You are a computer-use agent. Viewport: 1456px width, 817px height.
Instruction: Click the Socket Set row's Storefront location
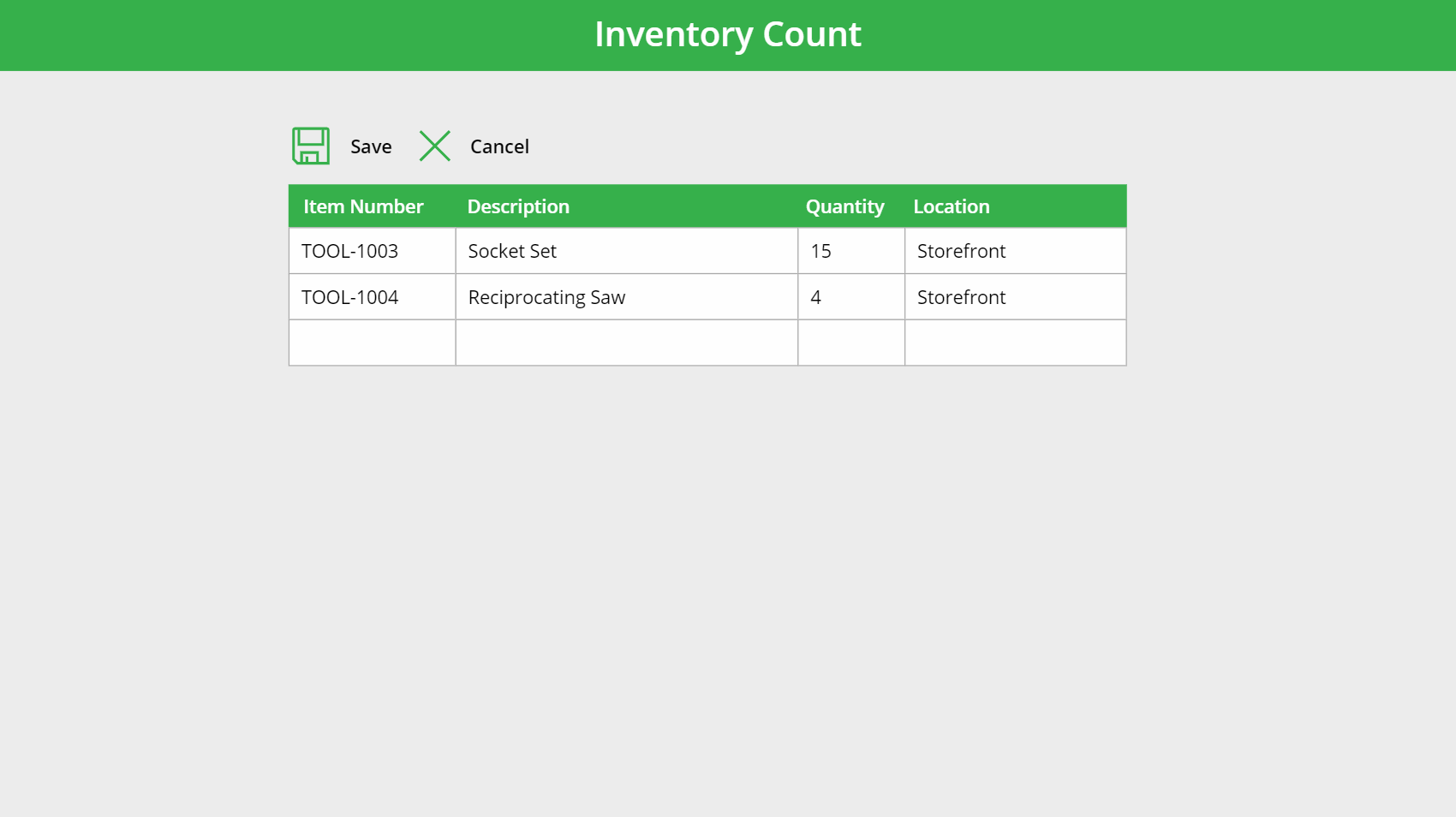click(1015, 251)
